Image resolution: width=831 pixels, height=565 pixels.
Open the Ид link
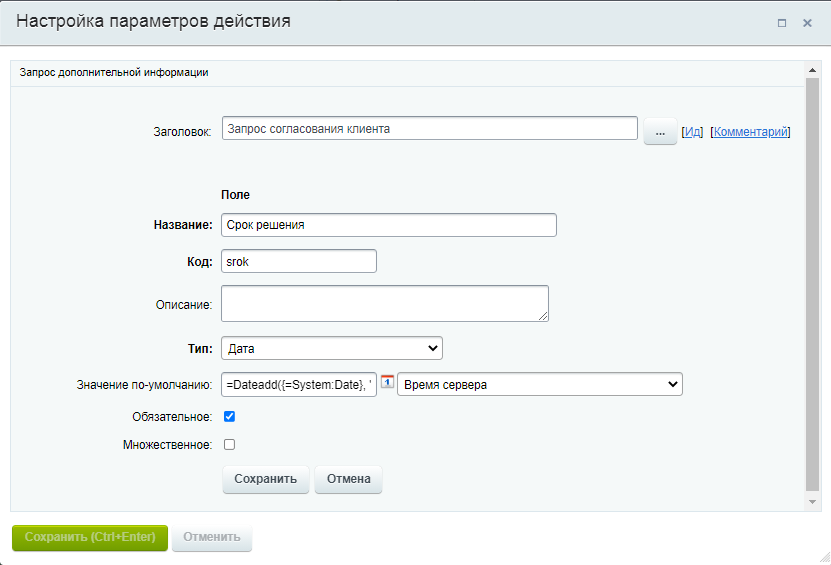pos(692,131)
